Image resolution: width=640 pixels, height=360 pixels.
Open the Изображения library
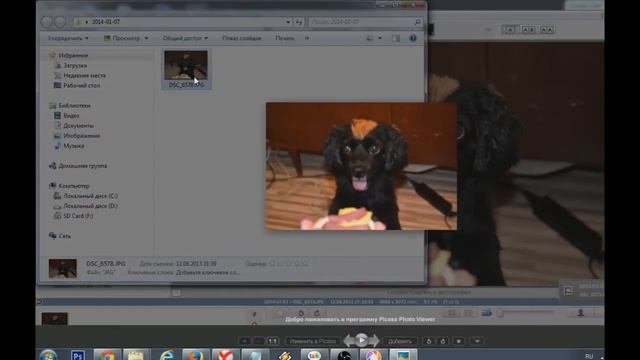[82, 136]
